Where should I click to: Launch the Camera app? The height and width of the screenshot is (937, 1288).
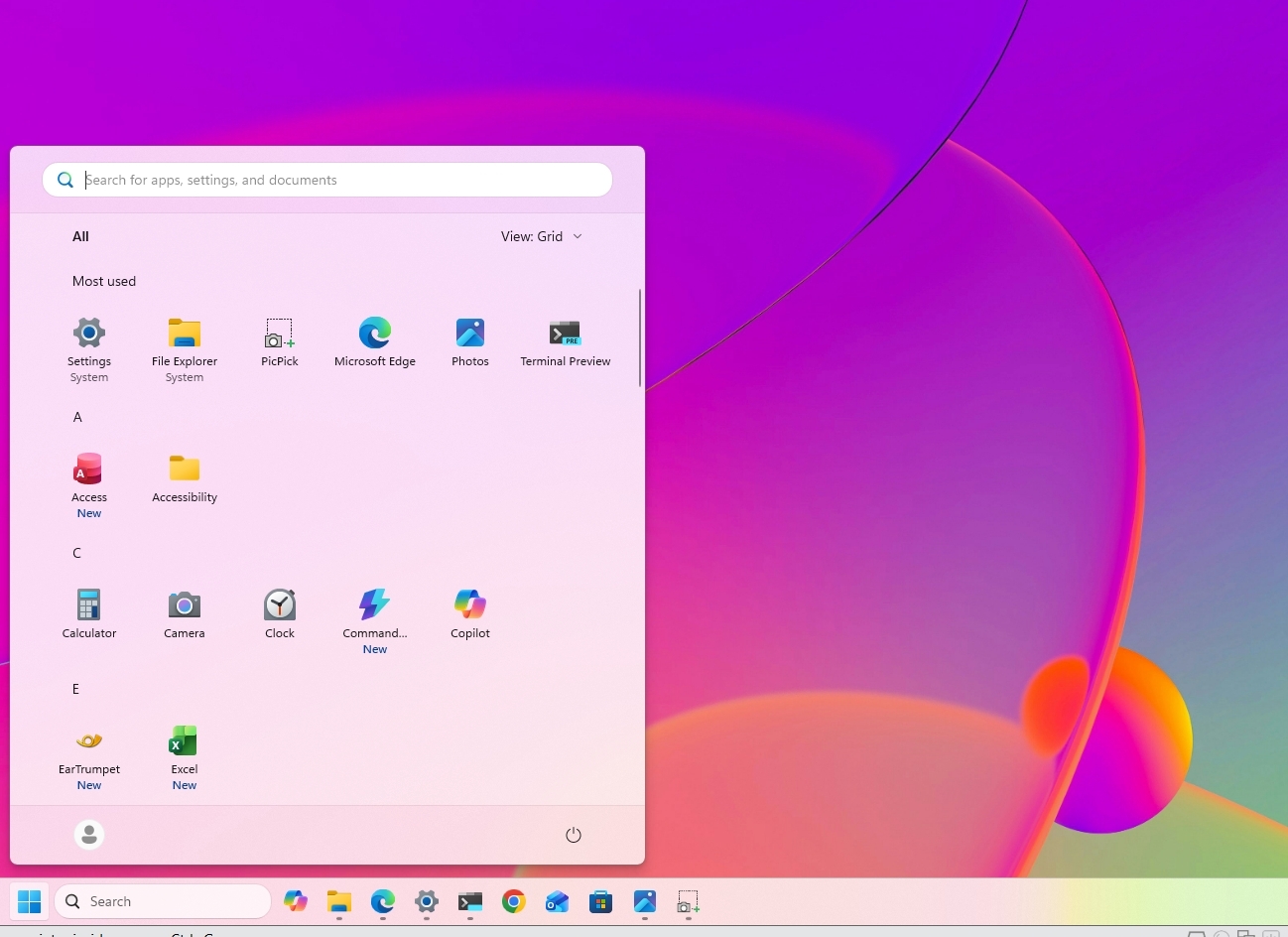point(185,614)
